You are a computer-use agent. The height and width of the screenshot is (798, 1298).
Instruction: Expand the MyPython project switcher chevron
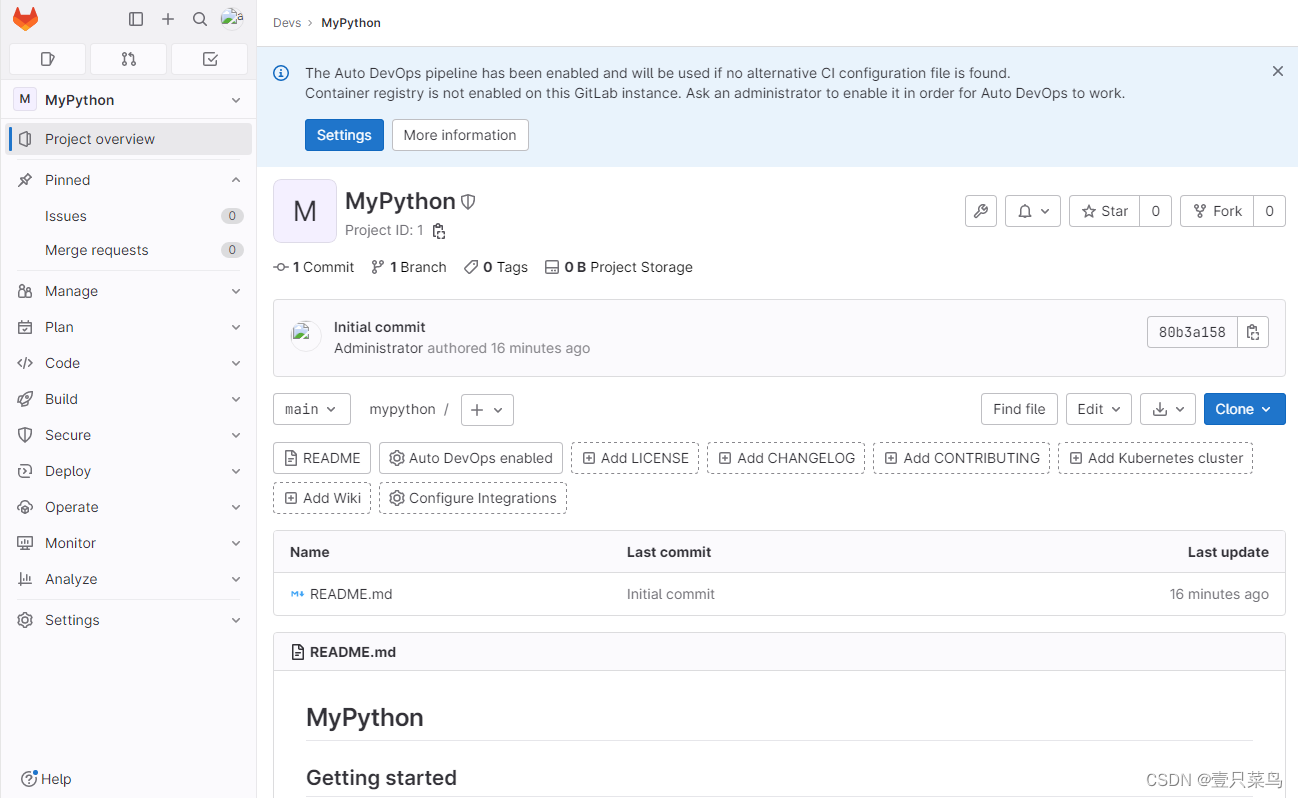(236, 100)
